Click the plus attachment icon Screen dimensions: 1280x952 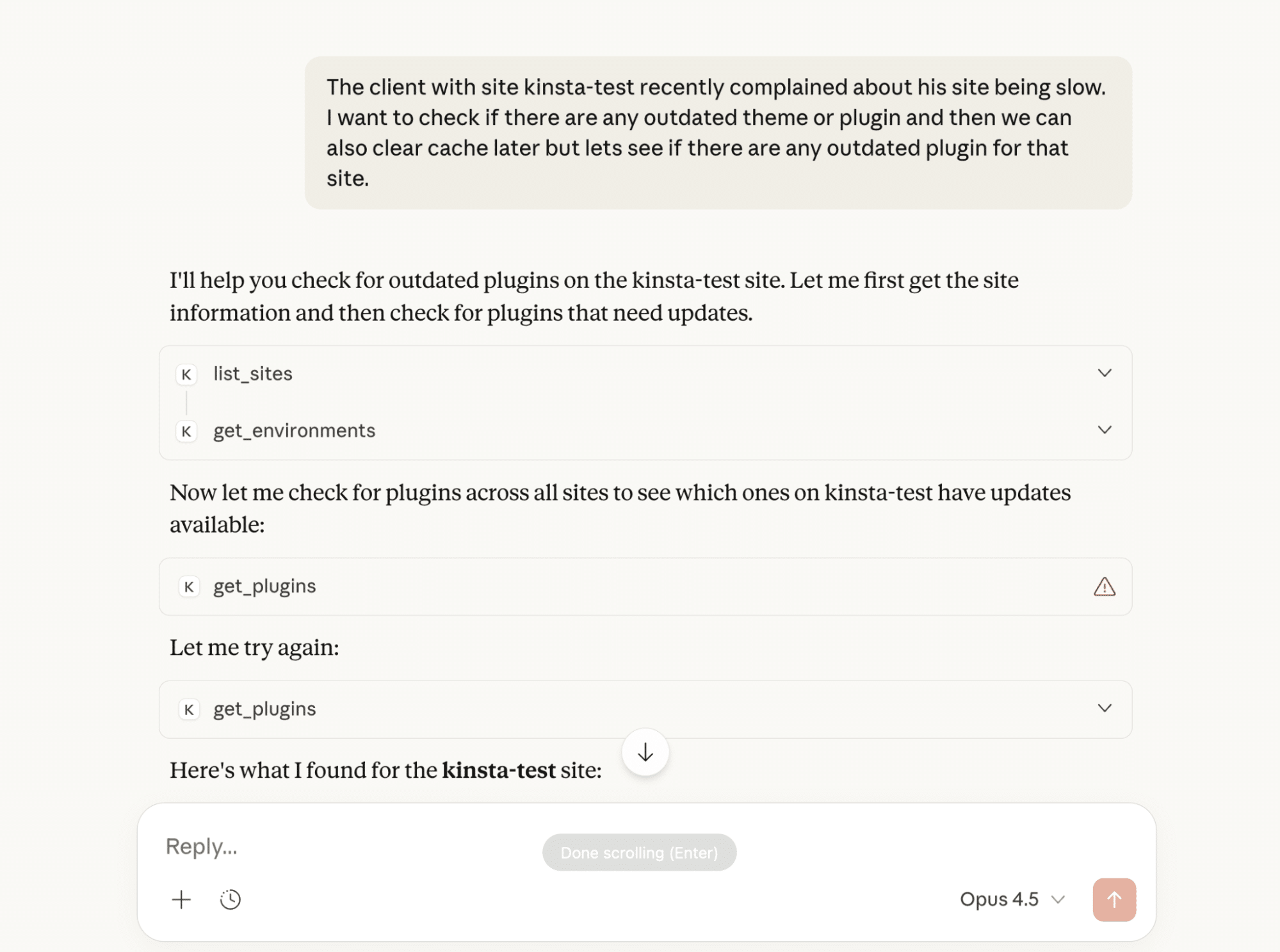tap(181, 900)
